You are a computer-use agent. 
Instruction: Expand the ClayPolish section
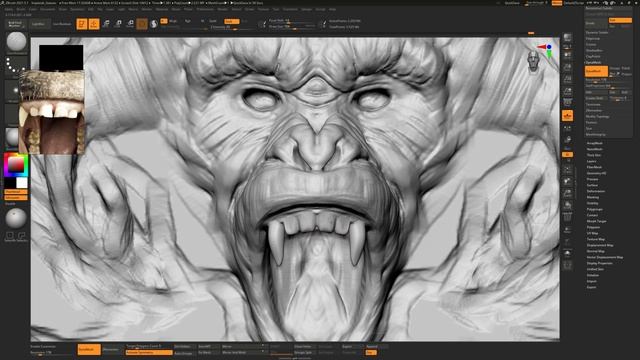[593, 56]
